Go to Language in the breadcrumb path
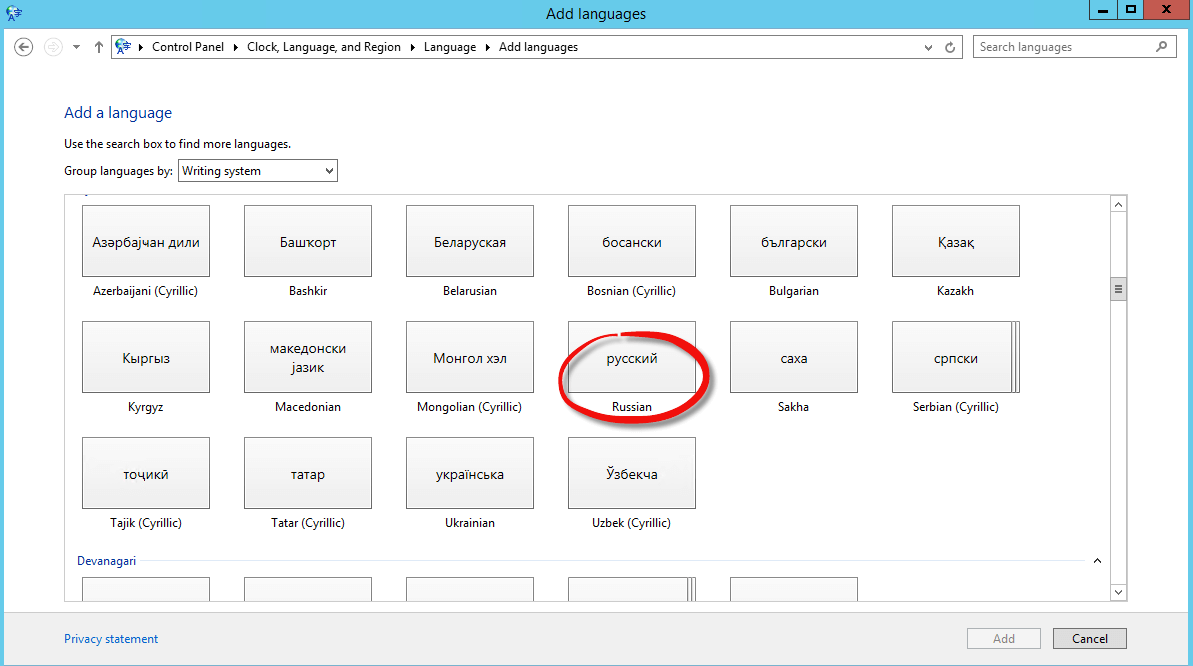 (450, 47)
